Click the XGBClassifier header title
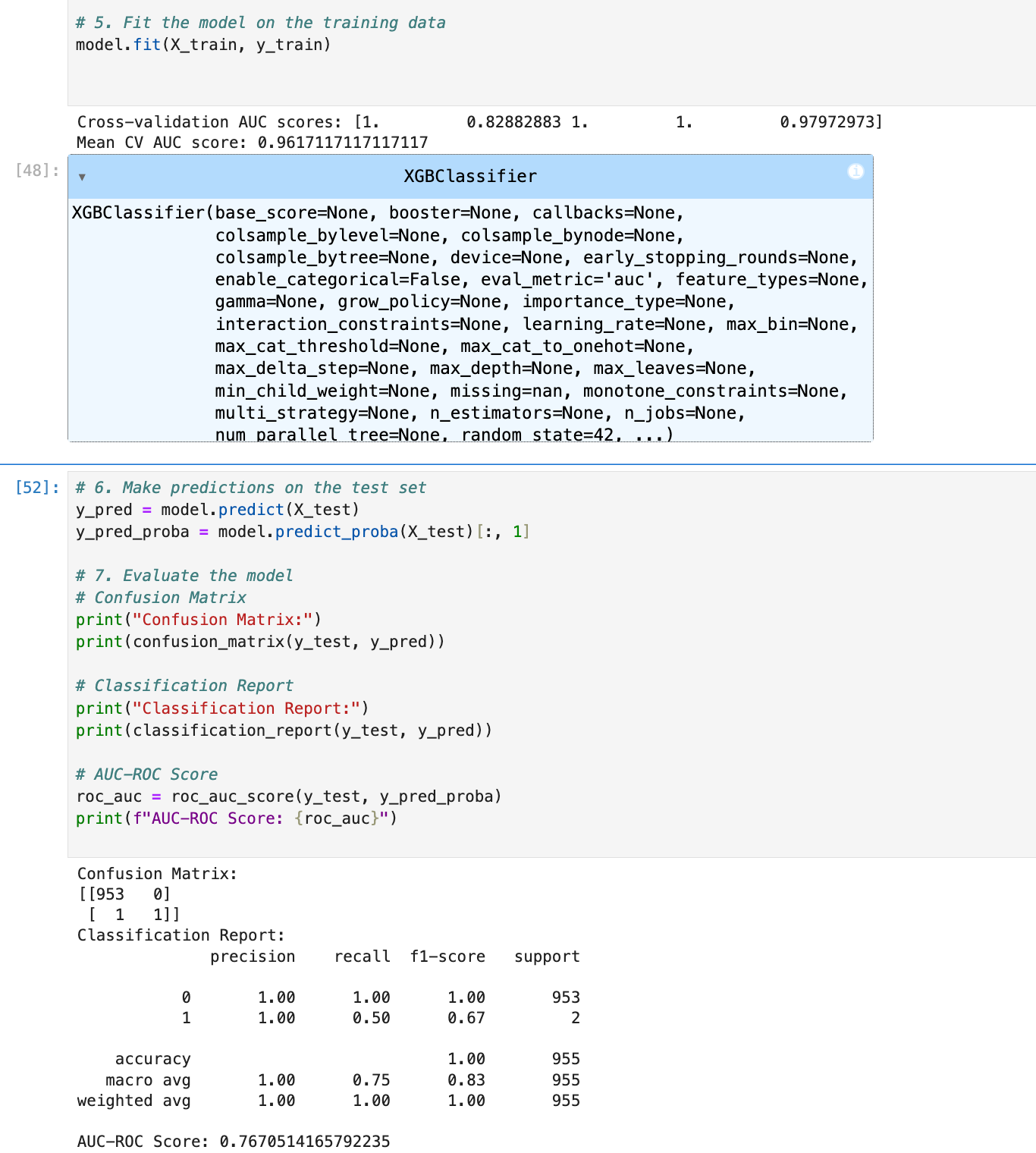The height and width of the screenshot is (1153, 1036). point(469,177)
